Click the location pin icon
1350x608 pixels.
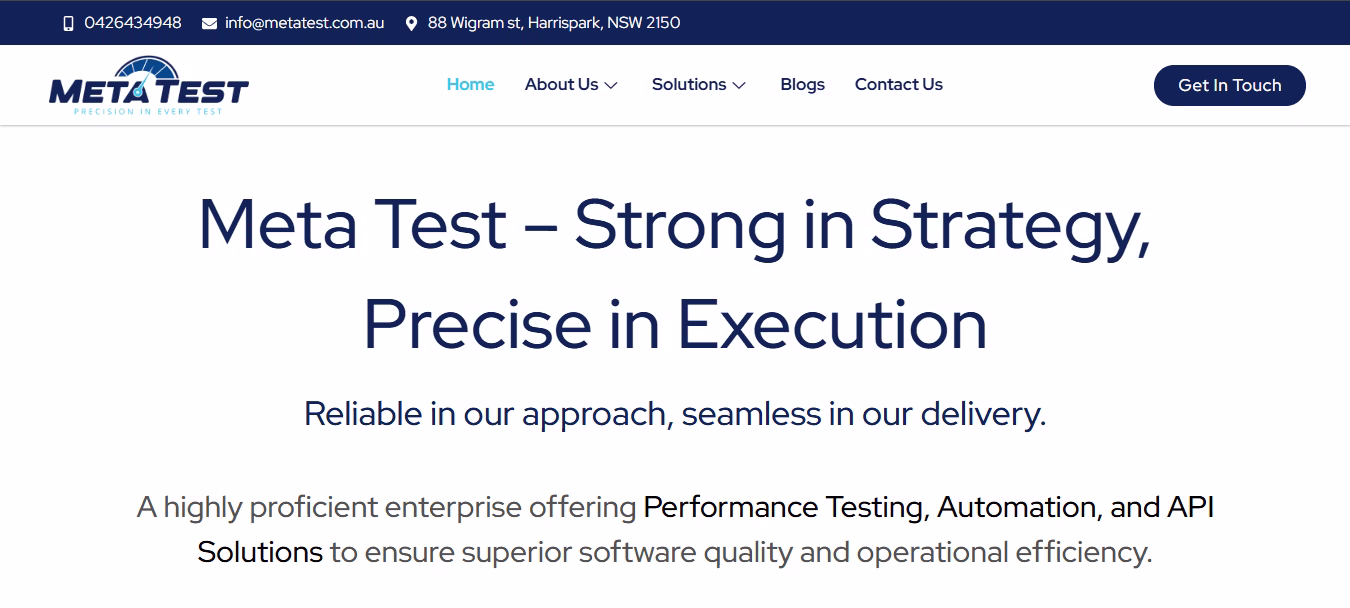(x=411, y=23)
